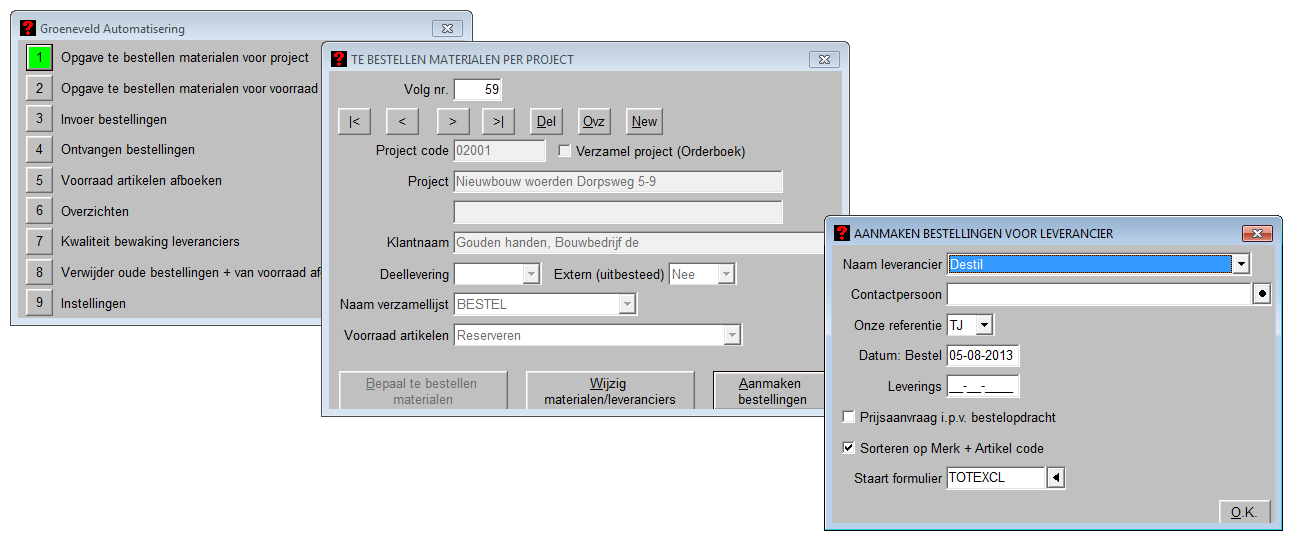Click the Volg nr. input field
Image resolution: width=1295 pixels, height=549 pixels.
(x=477, y=90)
